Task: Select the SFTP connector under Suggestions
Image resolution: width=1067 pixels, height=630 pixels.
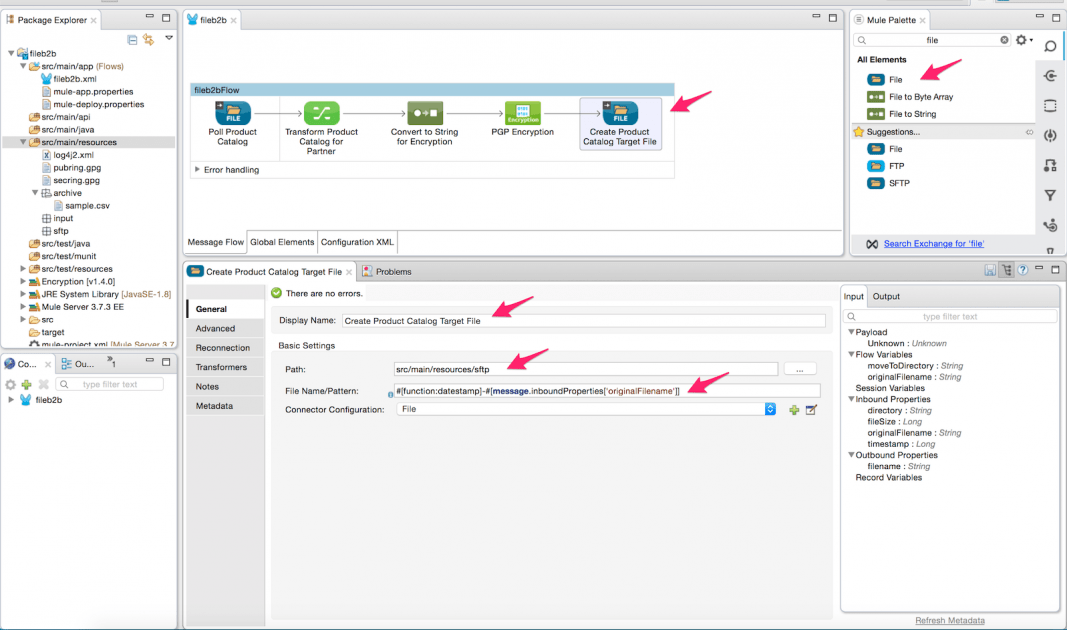Action: tap(891, 184)
